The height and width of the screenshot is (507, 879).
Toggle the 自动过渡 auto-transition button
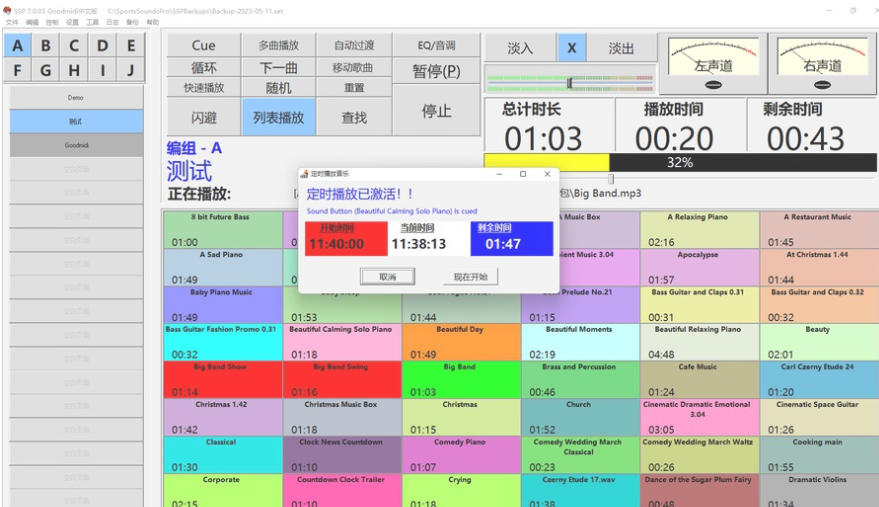pyautogui.click(x=354, y=45)
